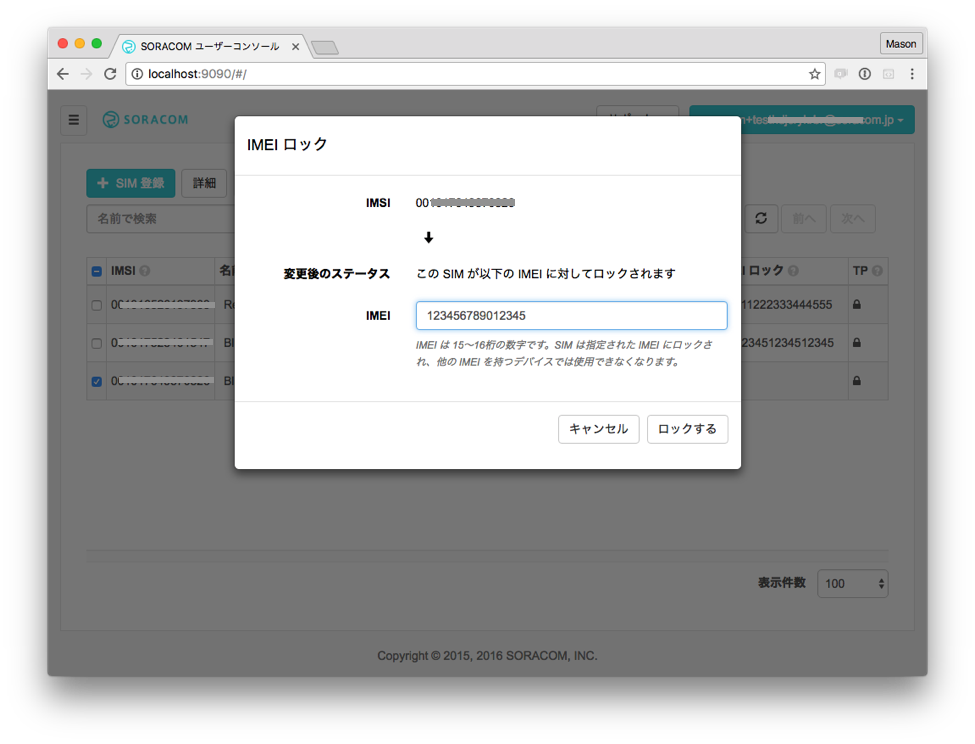Click the lock icon in the first SIM row
The height and width of the screenshot is (744, 975).
click(857, 305)
